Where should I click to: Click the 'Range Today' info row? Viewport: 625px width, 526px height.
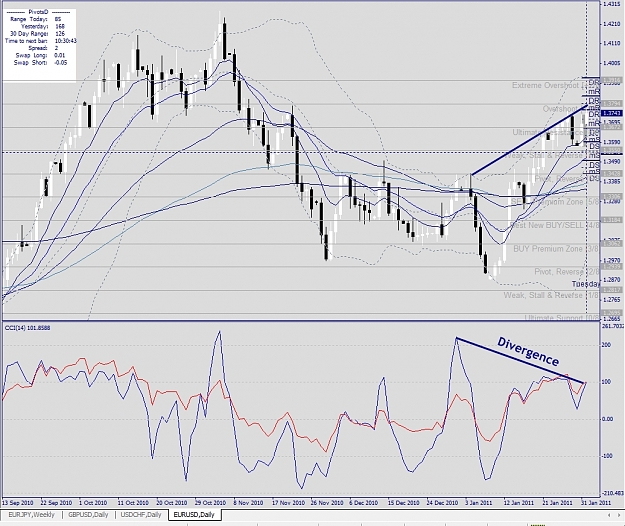(35, 19)
